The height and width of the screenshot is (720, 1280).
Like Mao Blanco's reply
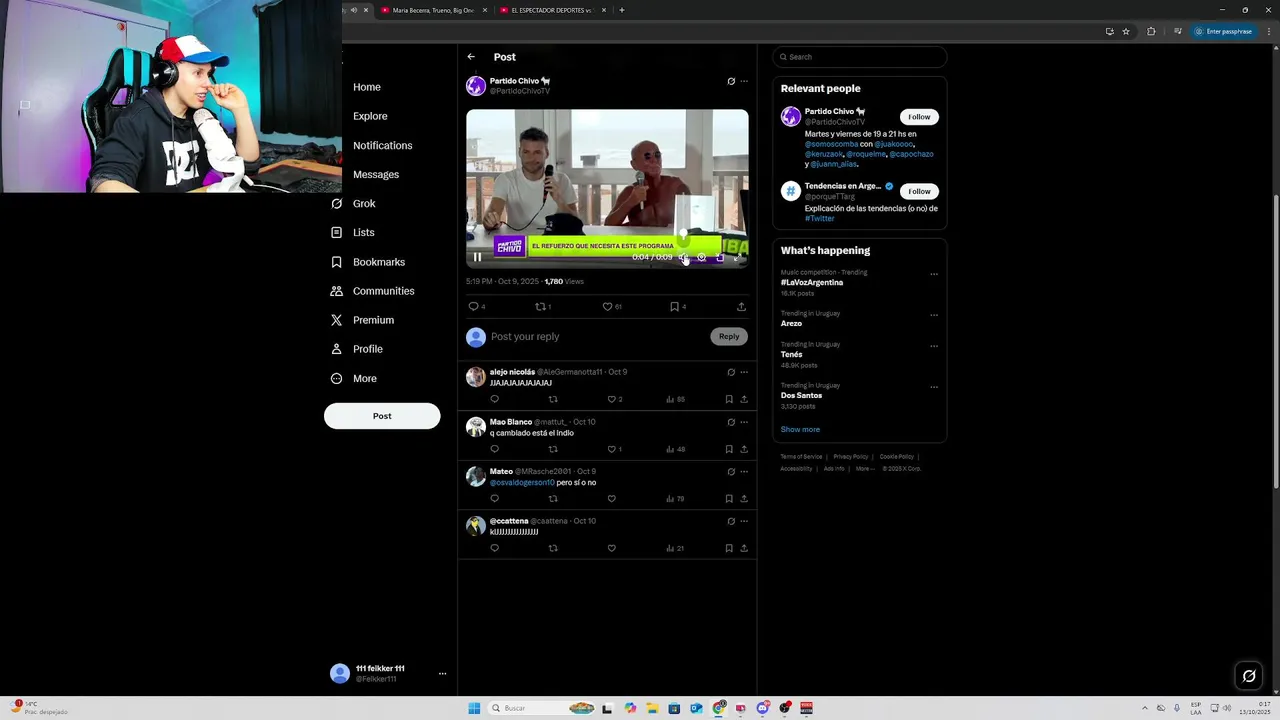pos(611,449)
